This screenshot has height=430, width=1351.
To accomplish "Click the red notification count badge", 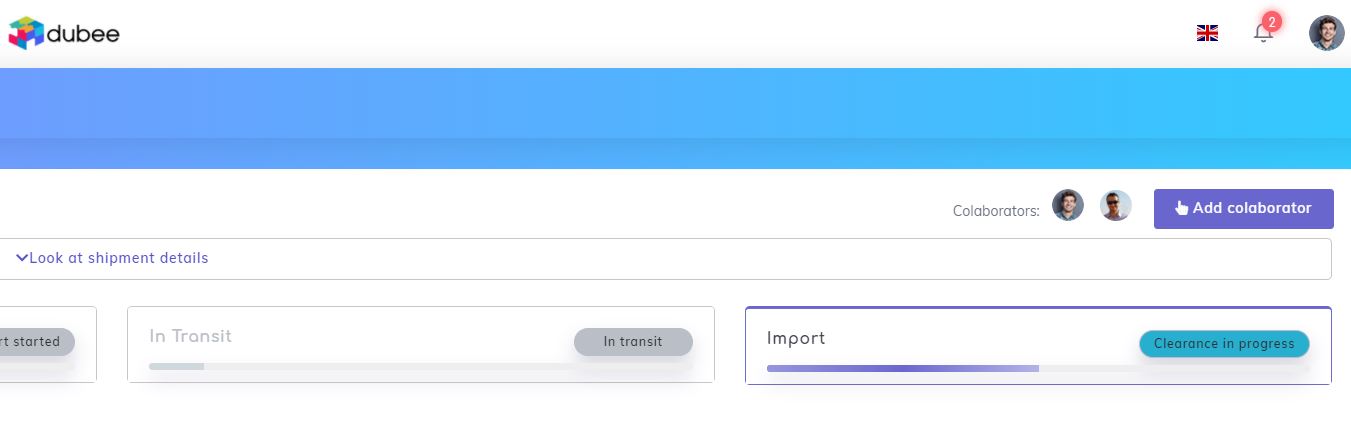I will click(x=1271, y=21).
